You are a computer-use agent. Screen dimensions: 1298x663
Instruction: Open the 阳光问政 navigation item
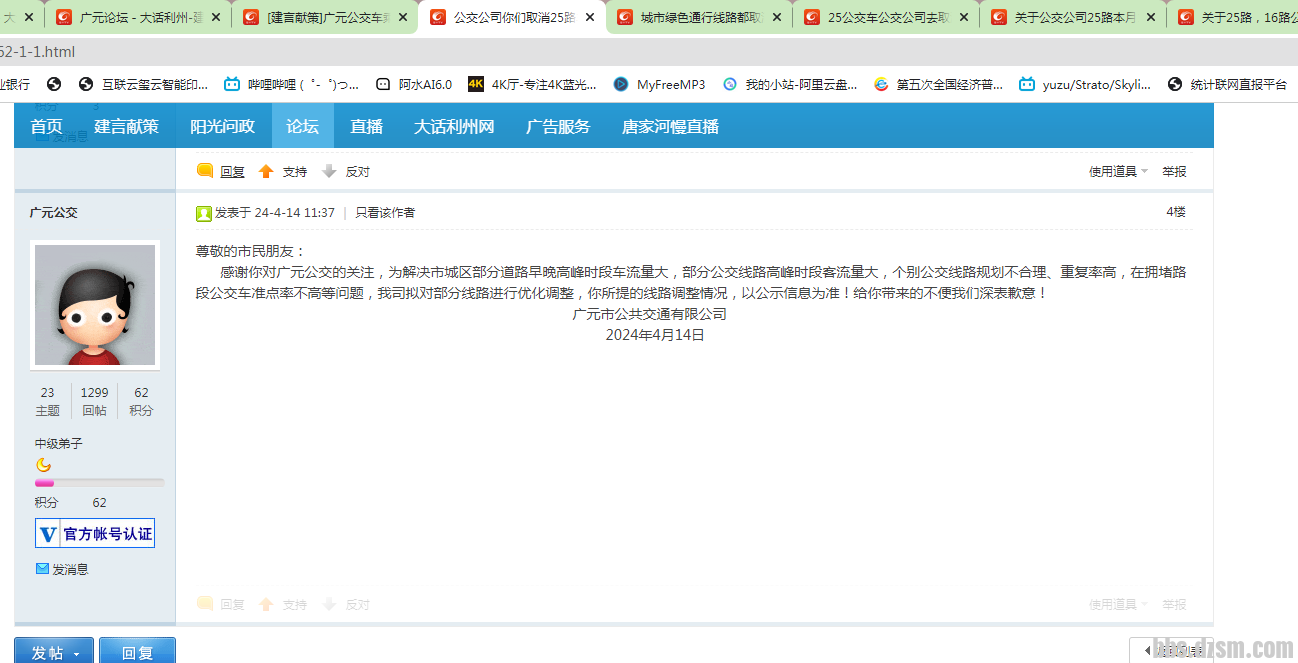pyautogui.click(x=222, y=127)
